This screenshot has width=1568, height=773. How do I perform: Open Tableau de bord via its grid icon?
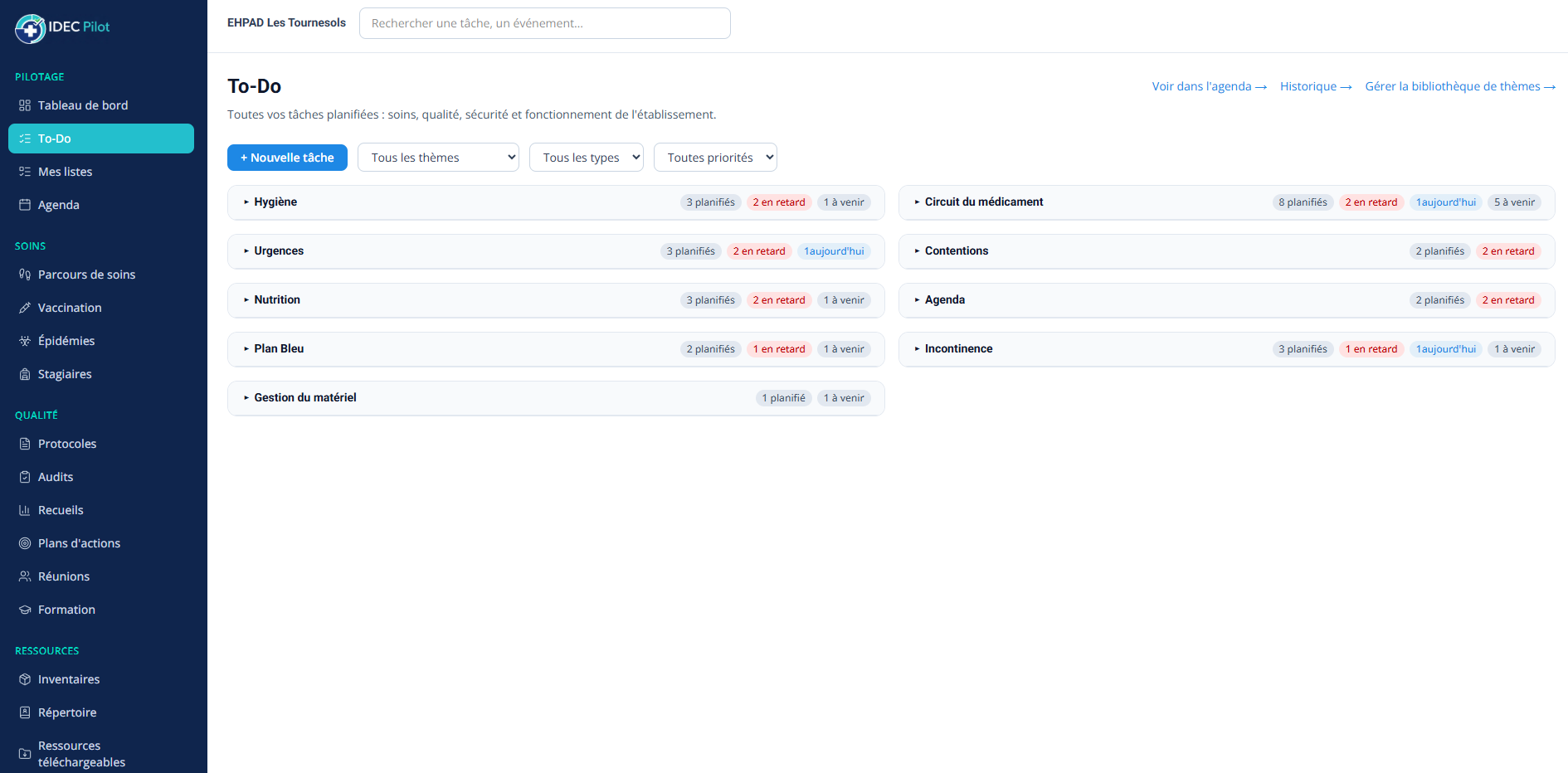click(x=25, y=105)
